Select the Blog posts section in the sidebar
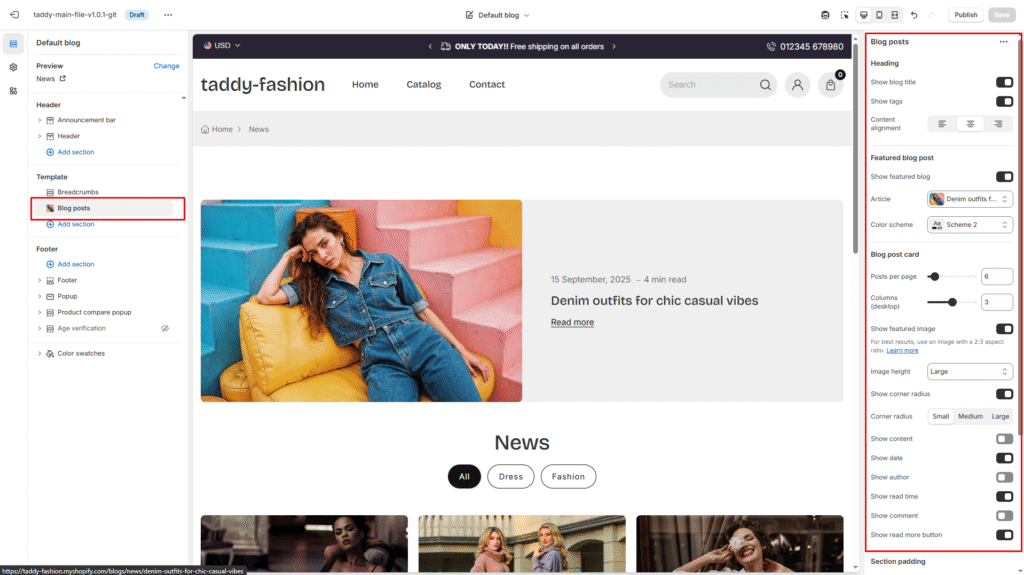 click(x=74, y=208)
